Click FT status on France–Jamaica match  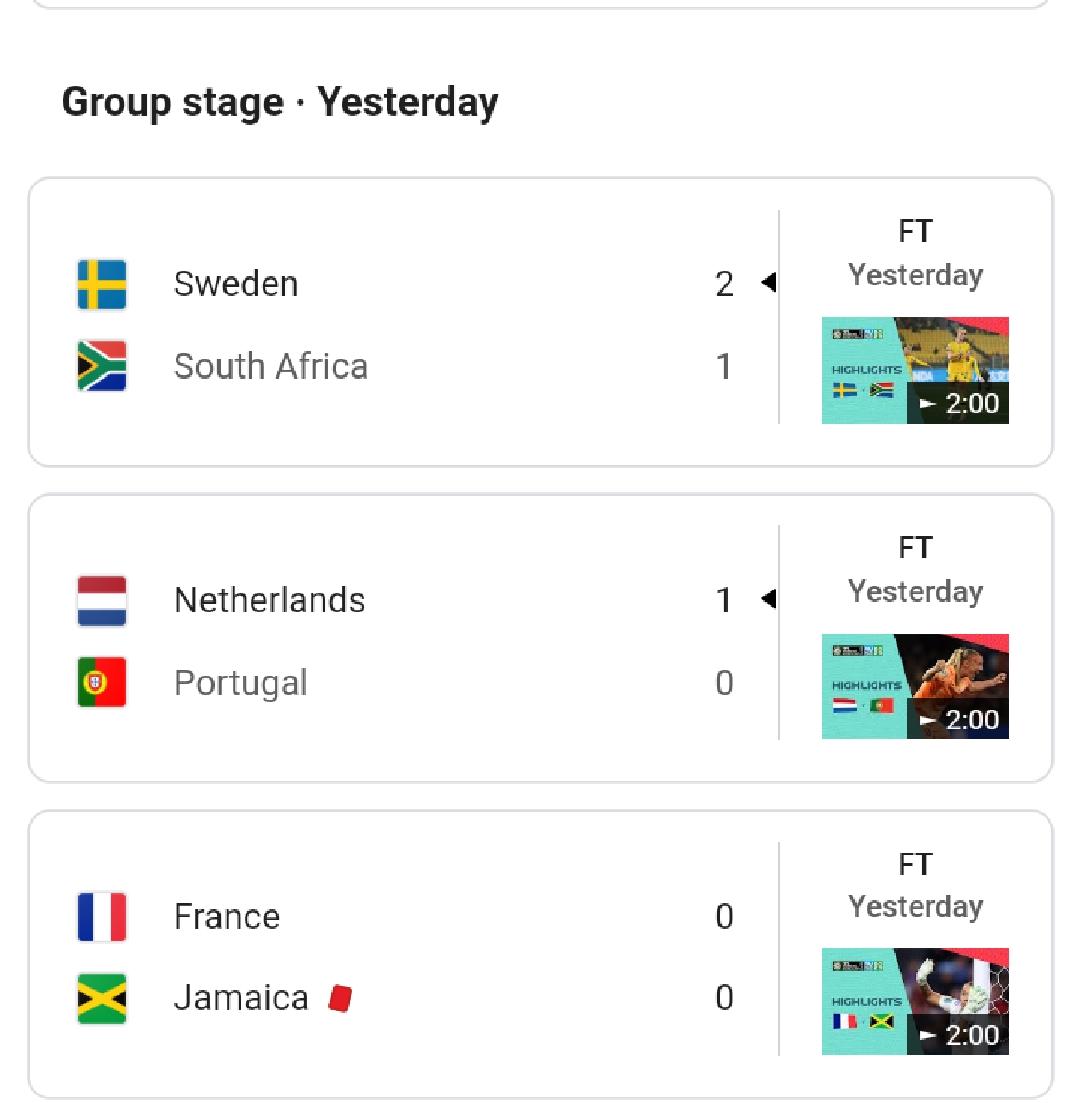tap(915, 864)
